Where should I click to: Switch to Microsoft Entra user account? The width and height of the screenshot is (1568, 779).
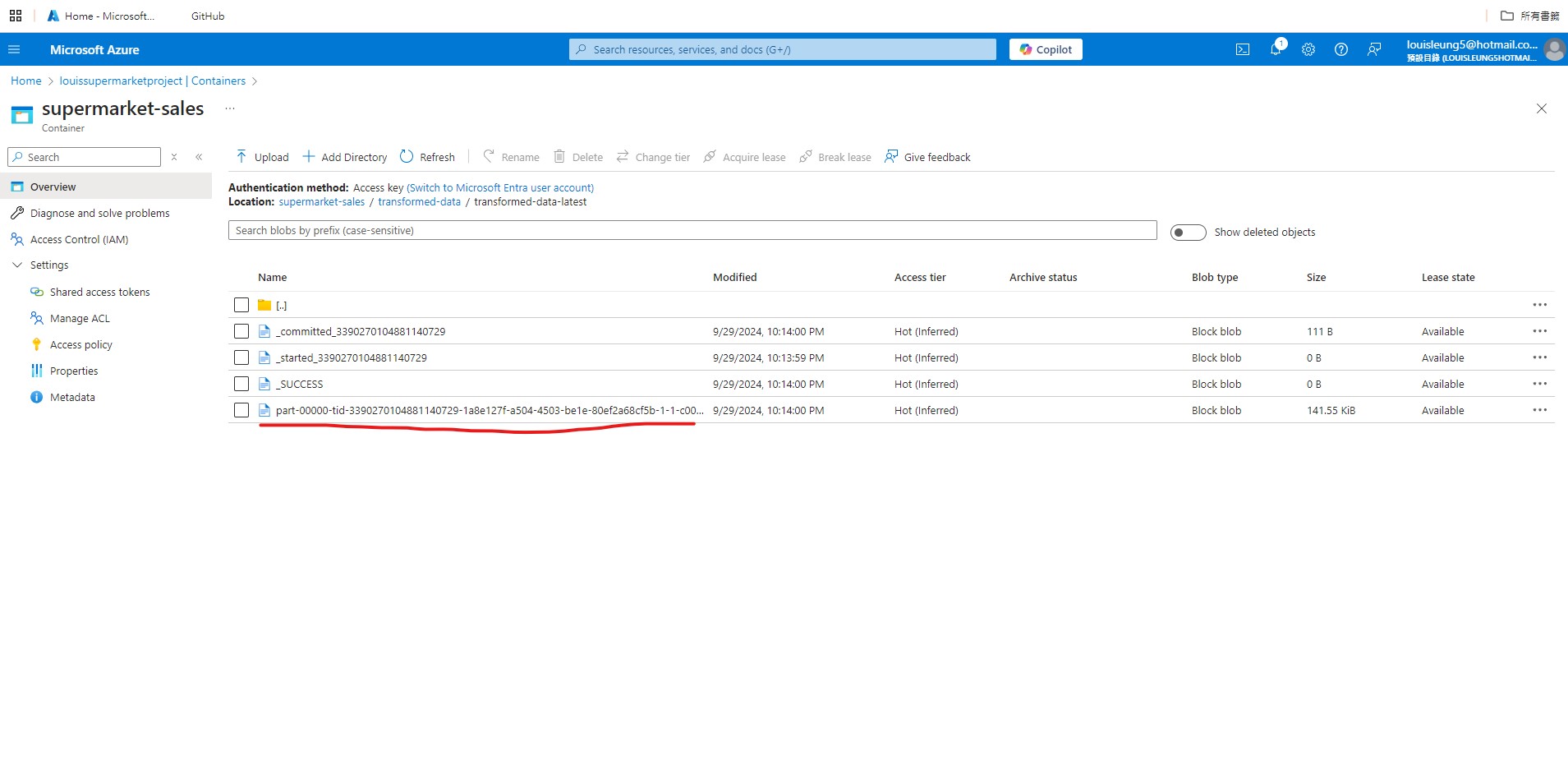(499, 187)
